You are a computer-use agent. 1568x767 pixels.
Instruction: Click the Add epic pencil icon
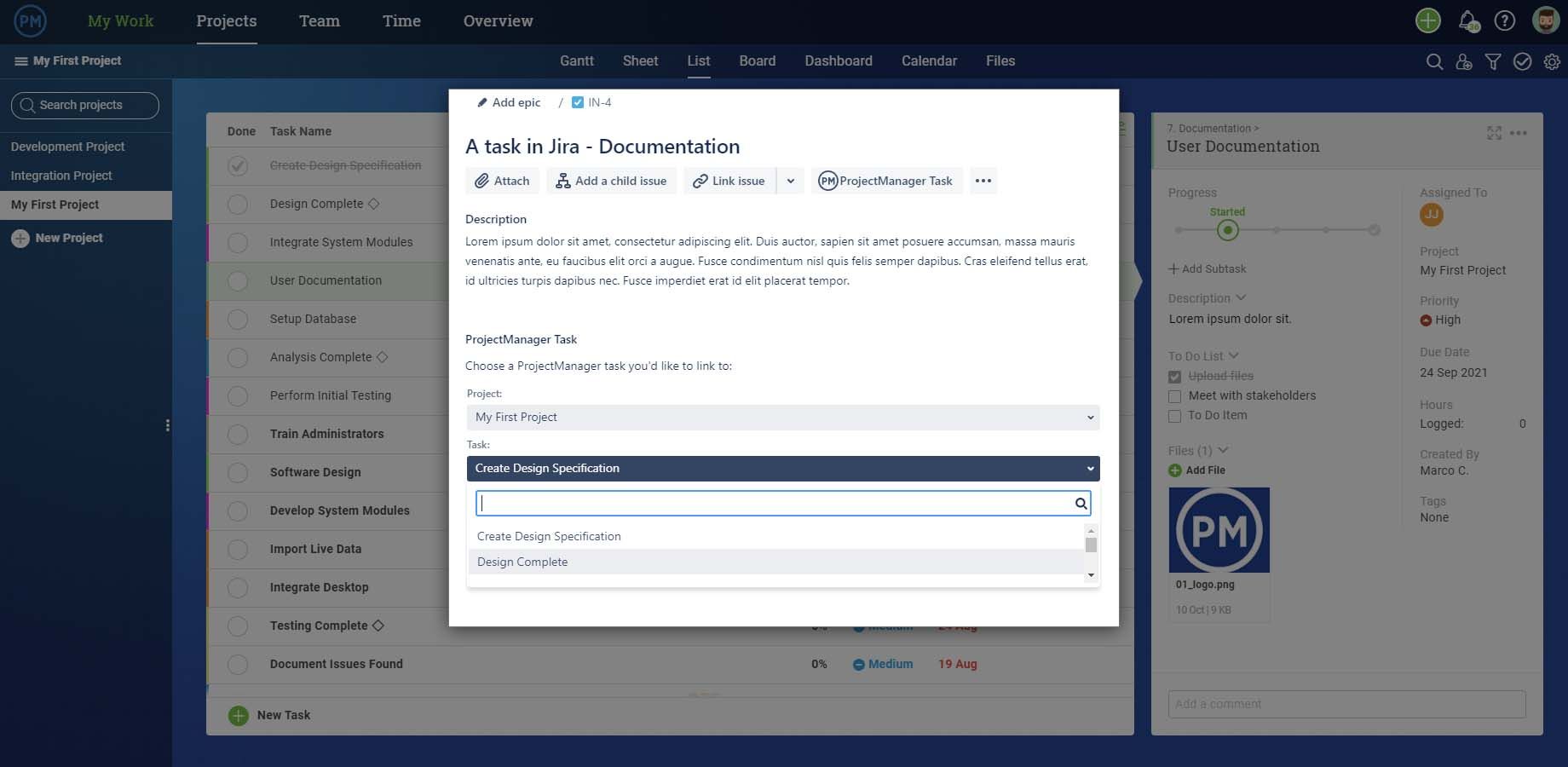tap(481, 102)
